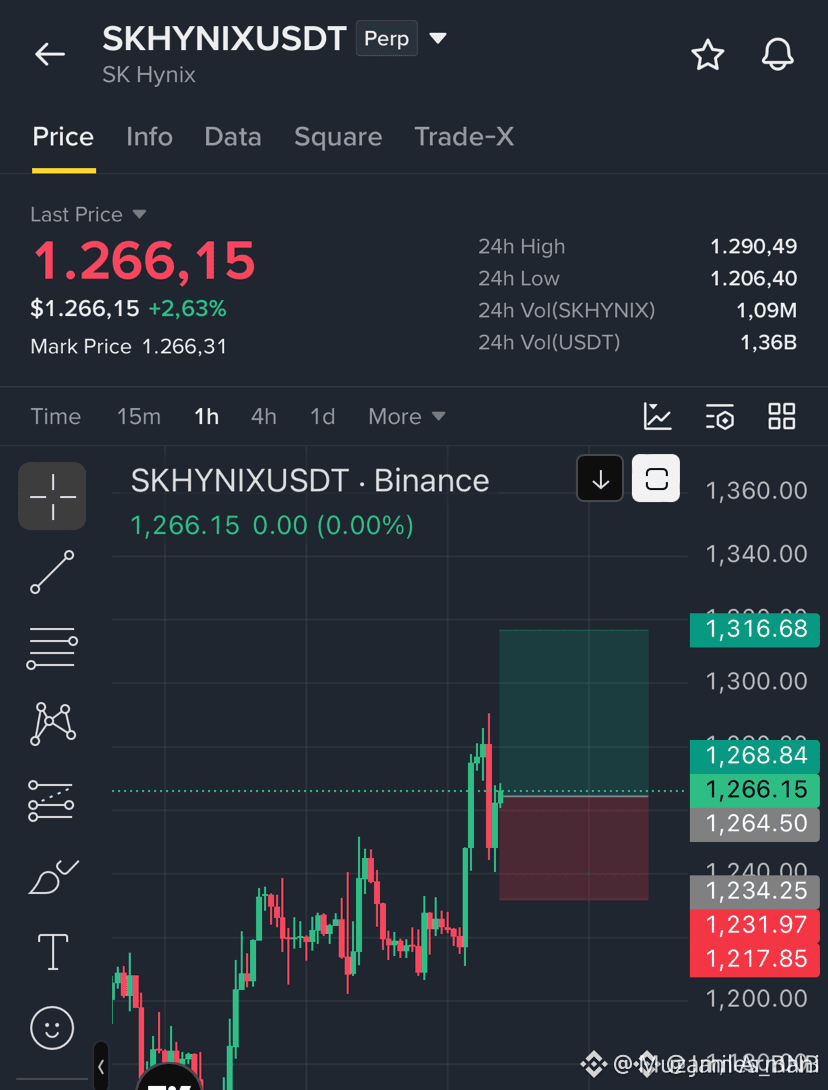Select the long/short position forecasting tool

pyautogui.click(x=51, y=800)
